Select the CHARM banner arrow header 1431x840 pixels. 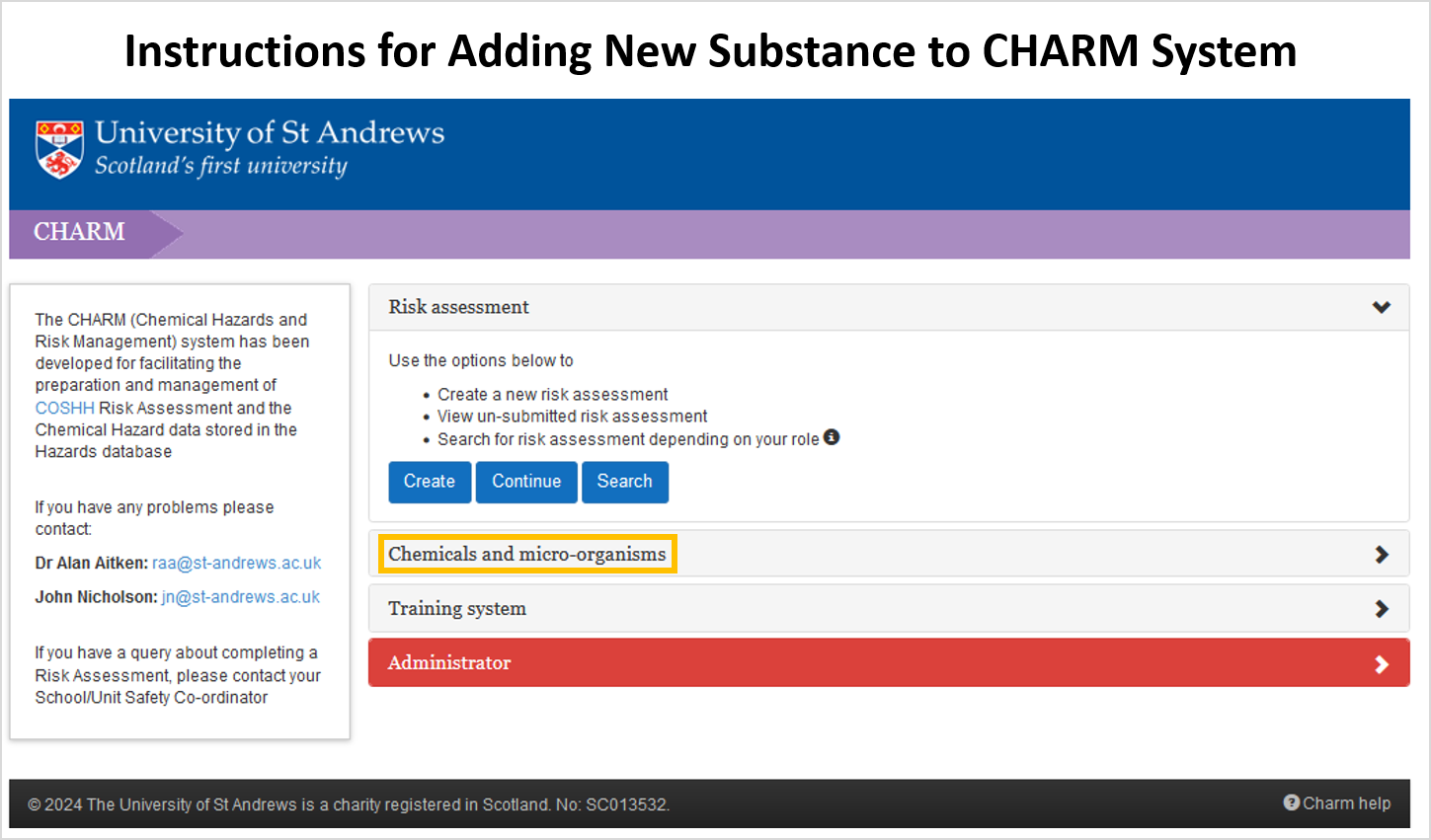click(x=79, y=232)
